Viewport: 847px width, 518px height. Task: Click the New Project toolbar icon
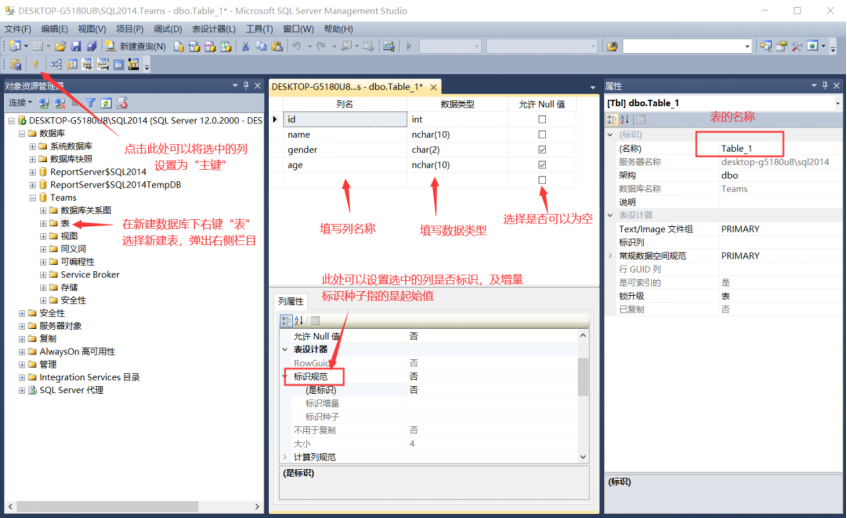(x=15, y=46)
